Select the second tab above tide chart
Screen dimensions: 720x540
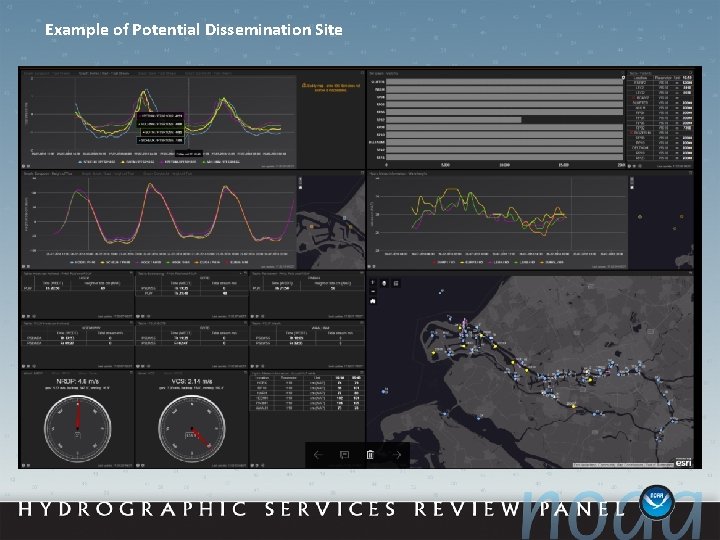tap(105, 73)
